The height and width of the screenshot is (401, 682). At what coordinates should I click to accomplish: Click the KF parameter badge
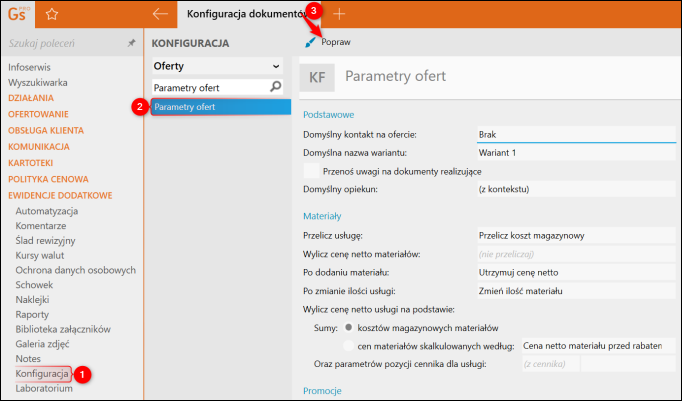click(317, 77)
